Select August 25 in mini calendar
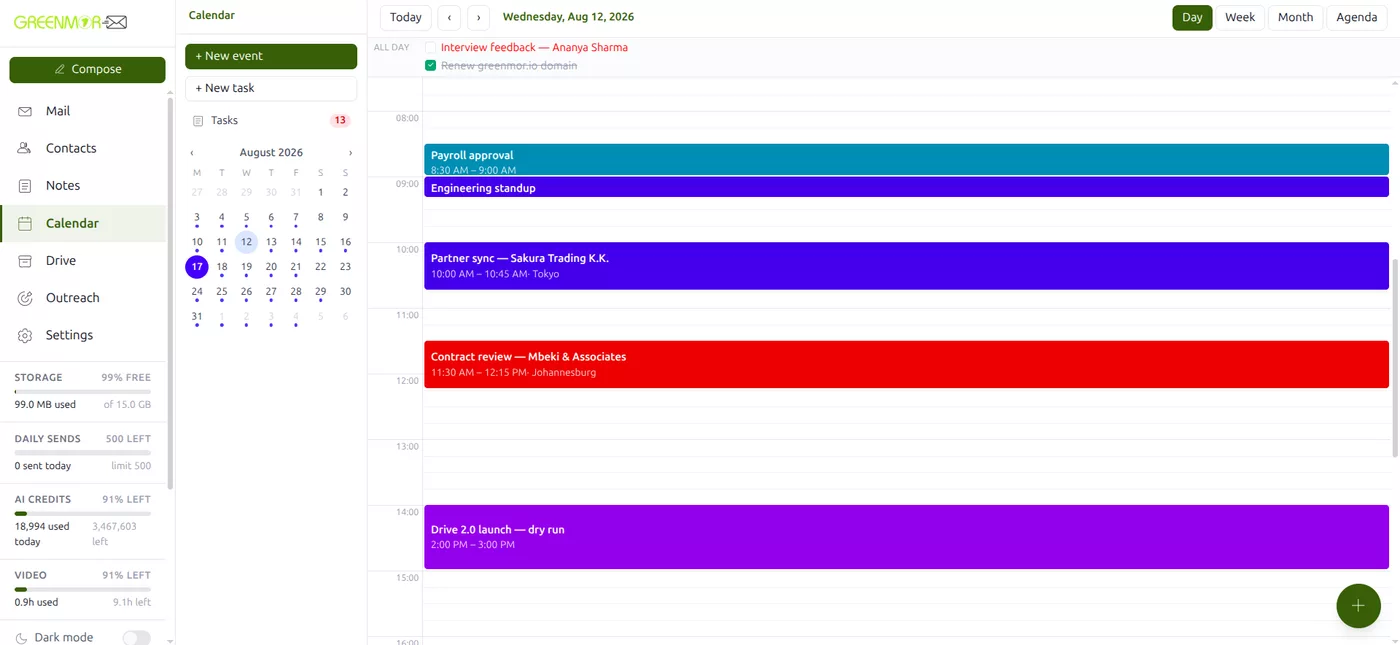Image resolution: width=1400 pixels, height=645 pixels. (x=222, y=292)
